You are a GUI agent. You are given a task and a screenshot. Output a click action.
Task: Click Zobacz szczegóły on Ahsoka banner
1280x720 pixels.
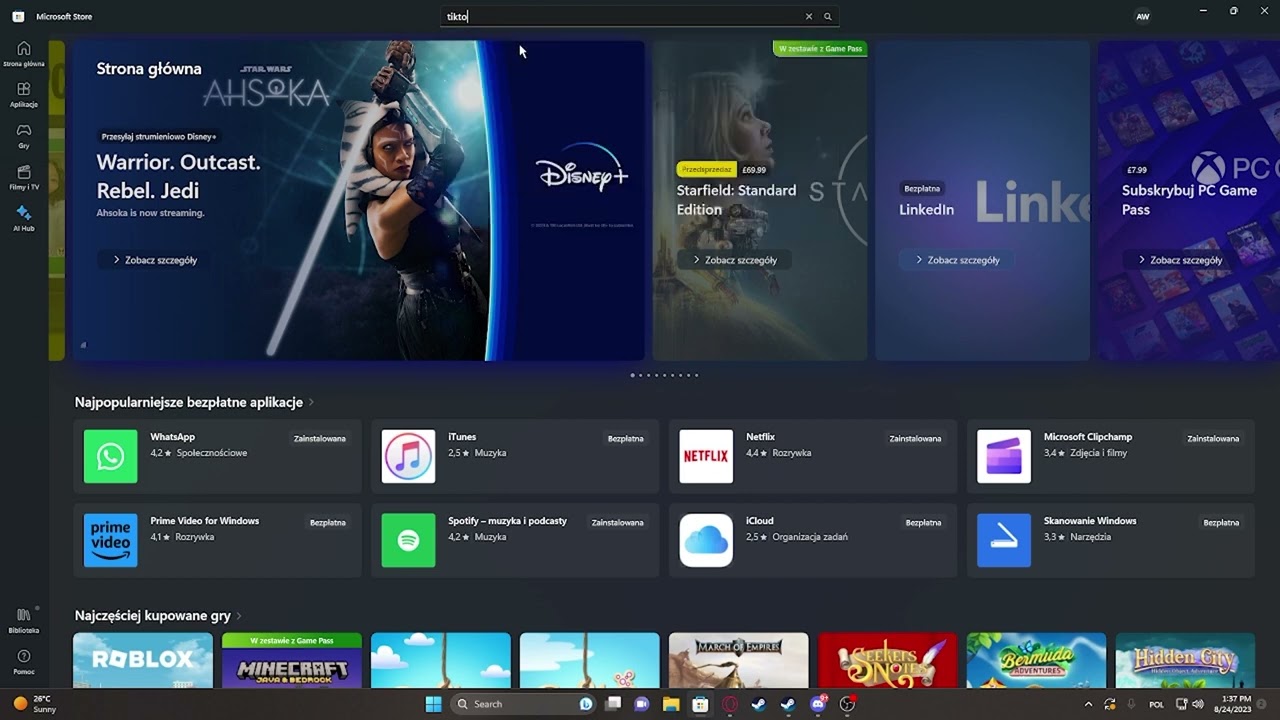click(155, 260)
